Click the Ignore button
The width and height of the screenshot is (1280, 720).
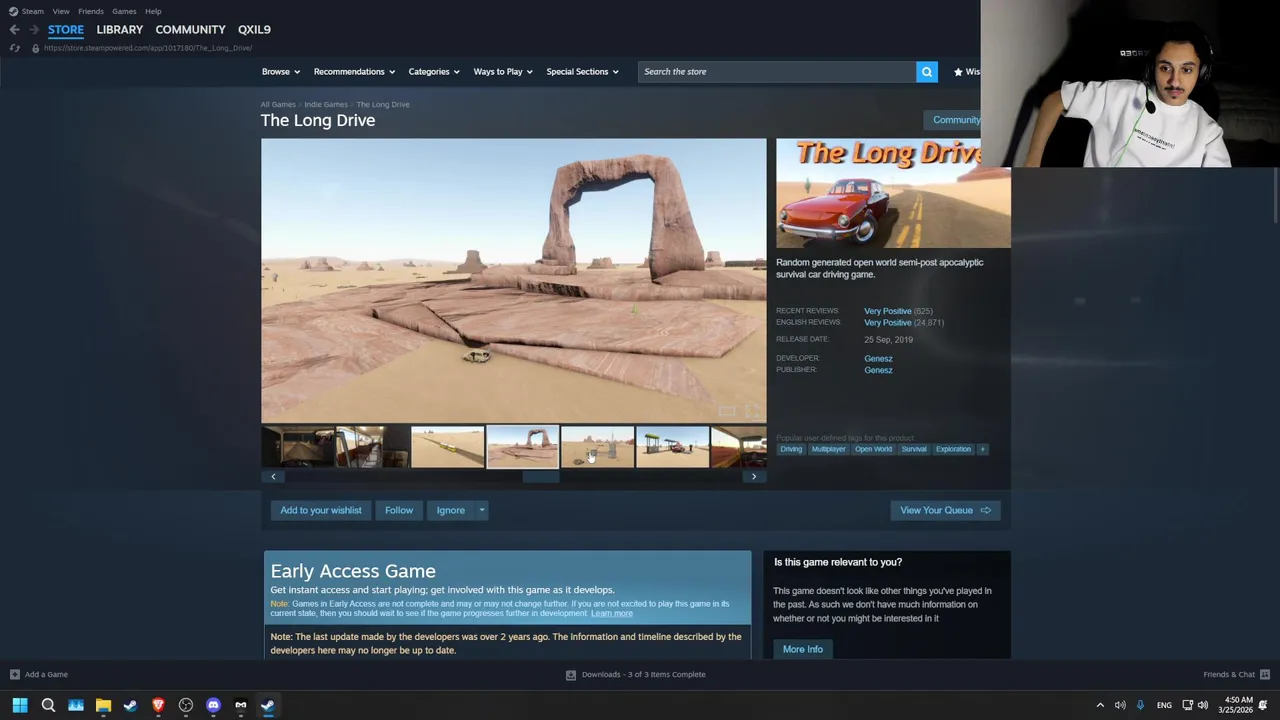(451, 510)
